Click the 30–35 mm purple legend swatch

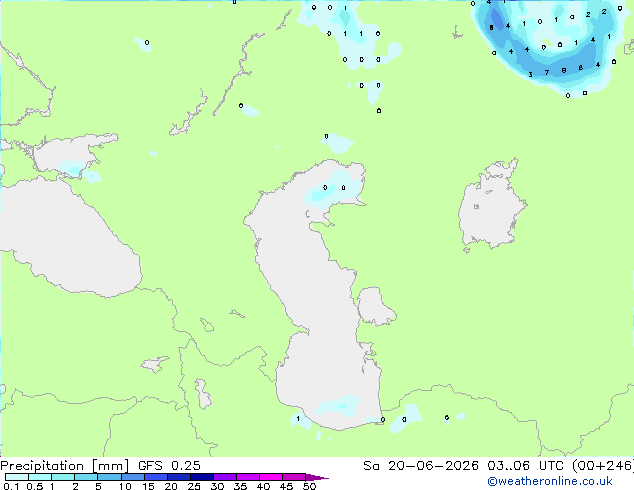coord(225,477)
